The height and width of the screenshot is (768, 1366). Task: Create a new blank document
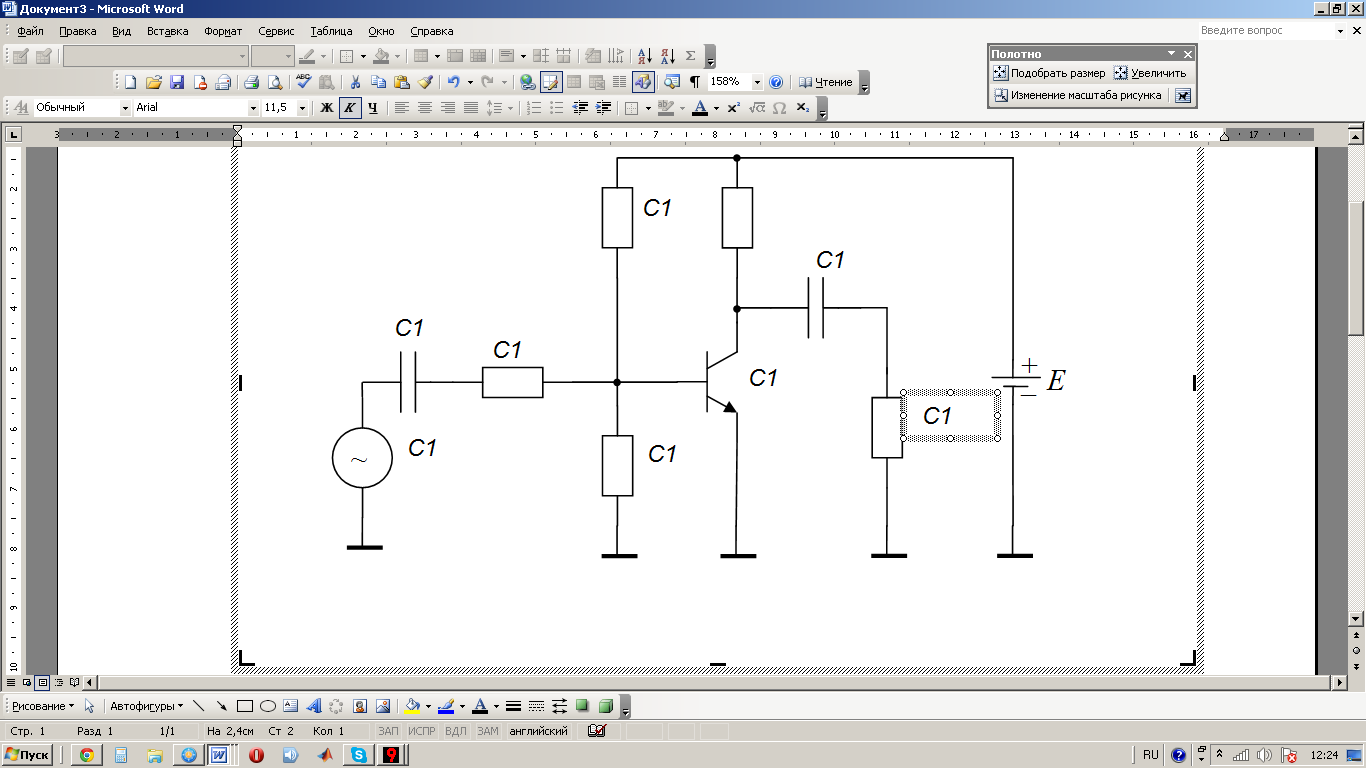click(x=130, y=82)
